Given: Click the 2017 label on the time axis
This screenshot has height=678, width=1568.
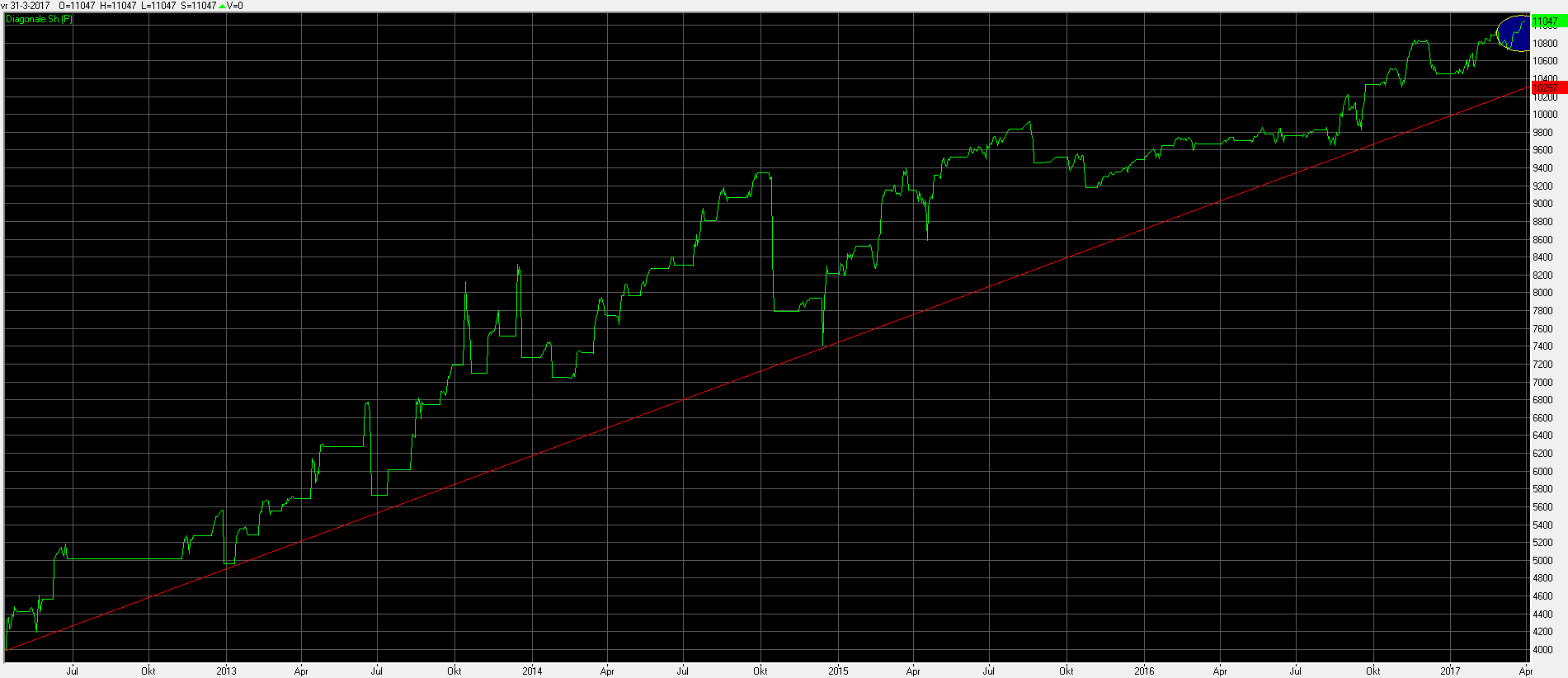Looking at the screenshot, I should (x=1450, y=671).
